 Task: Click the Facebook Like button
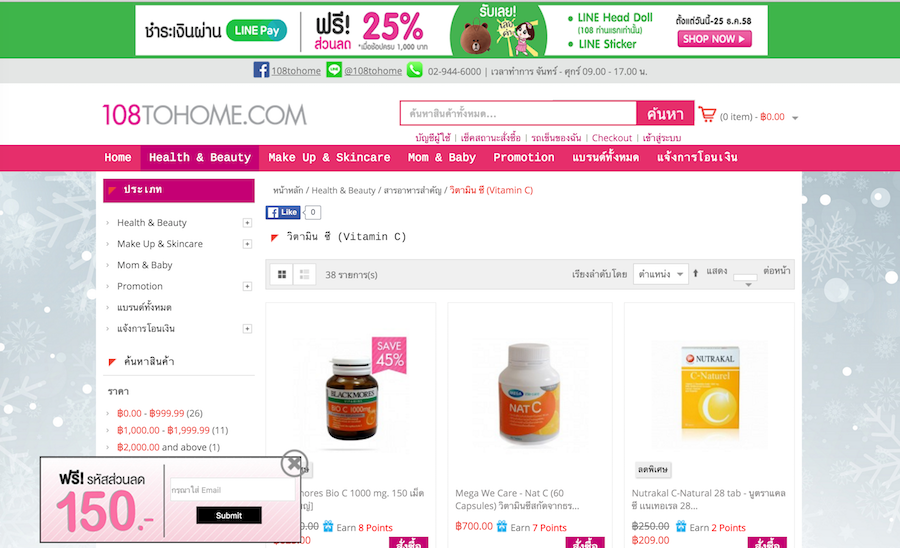[x=283, y=212]
